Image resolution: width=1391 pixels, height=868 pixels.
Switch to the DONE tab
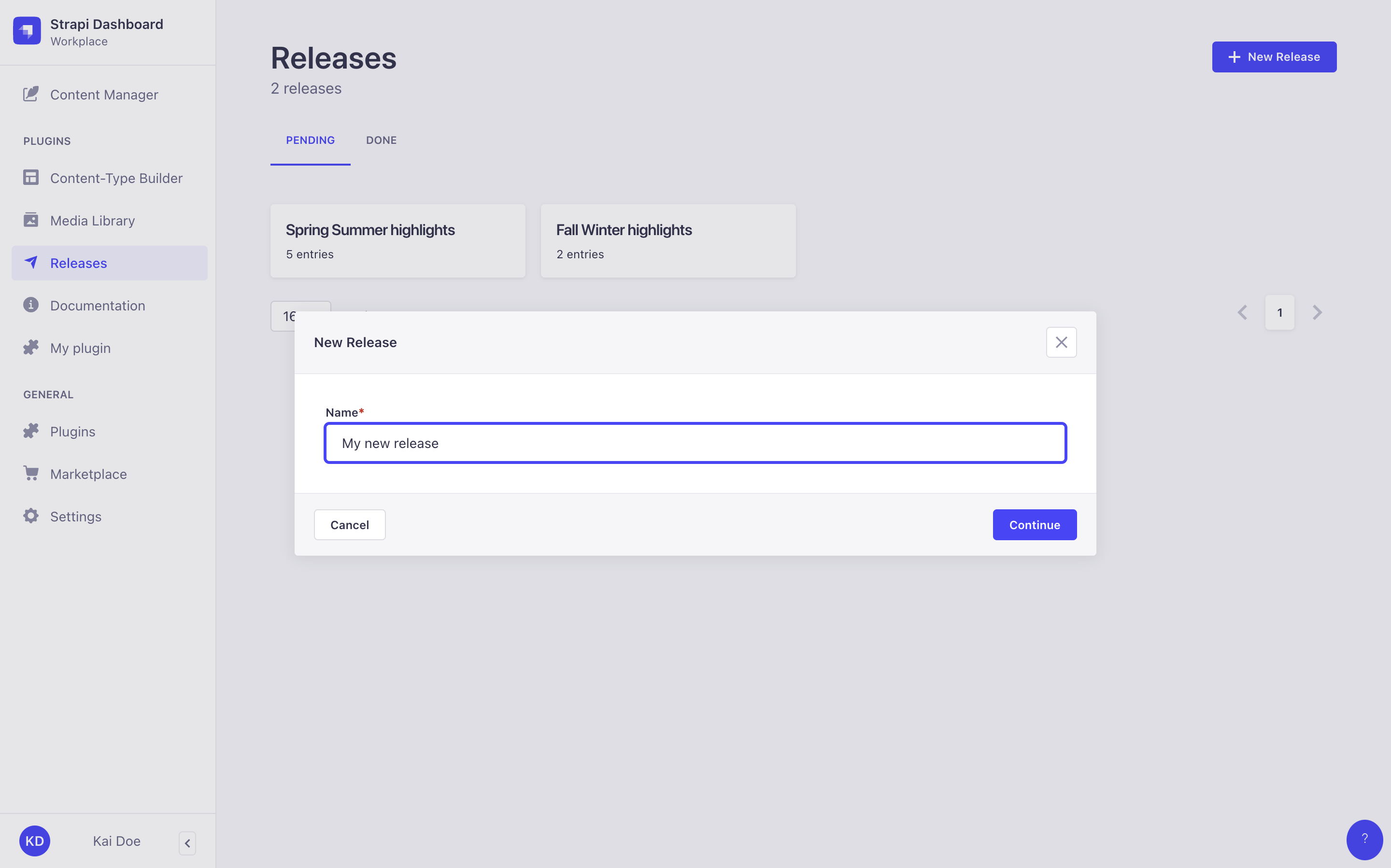tap(381, 140)
